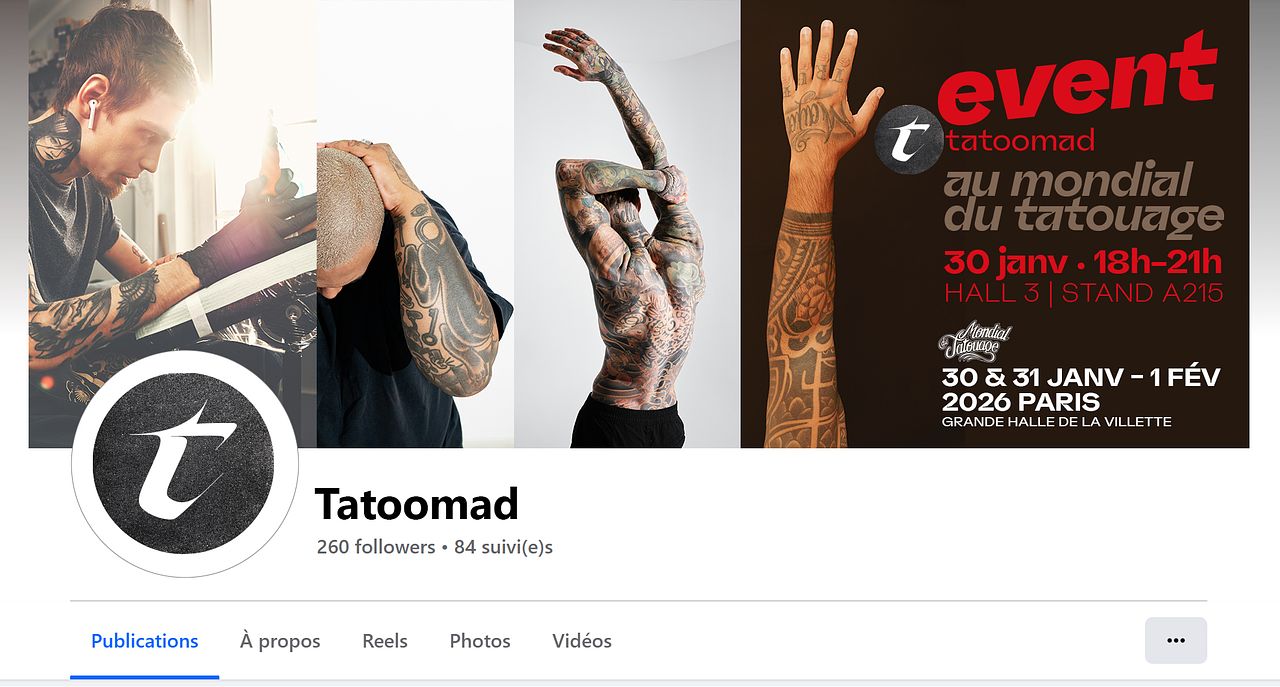Image resolution: width=1280 pixels, height=687 pixels.
Task: Open the À propos tab
Action: (x=280, y=641)
